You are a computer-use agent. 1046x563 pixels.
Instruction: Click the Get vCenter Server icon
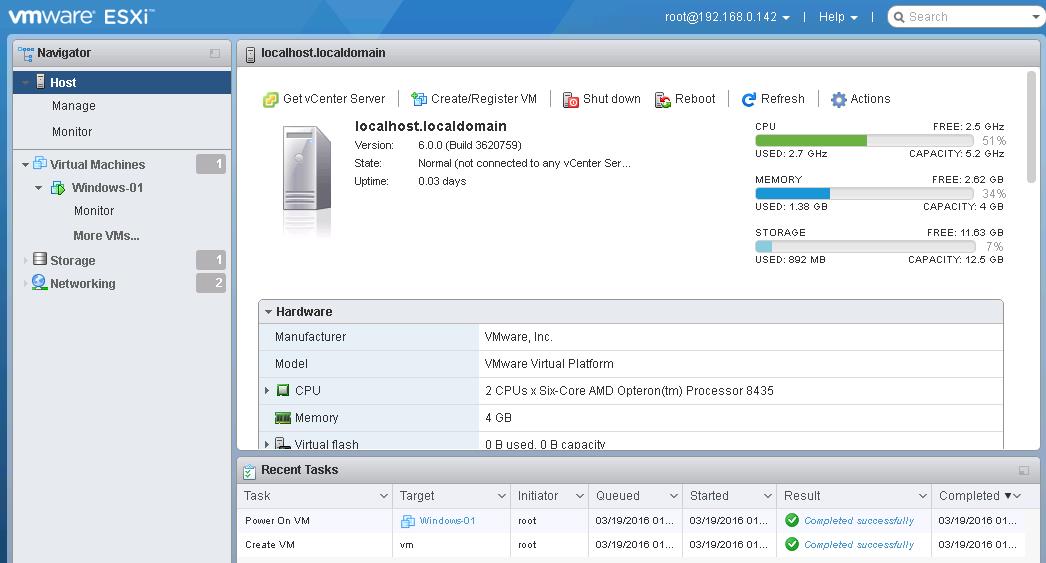[x=270, y=100]
